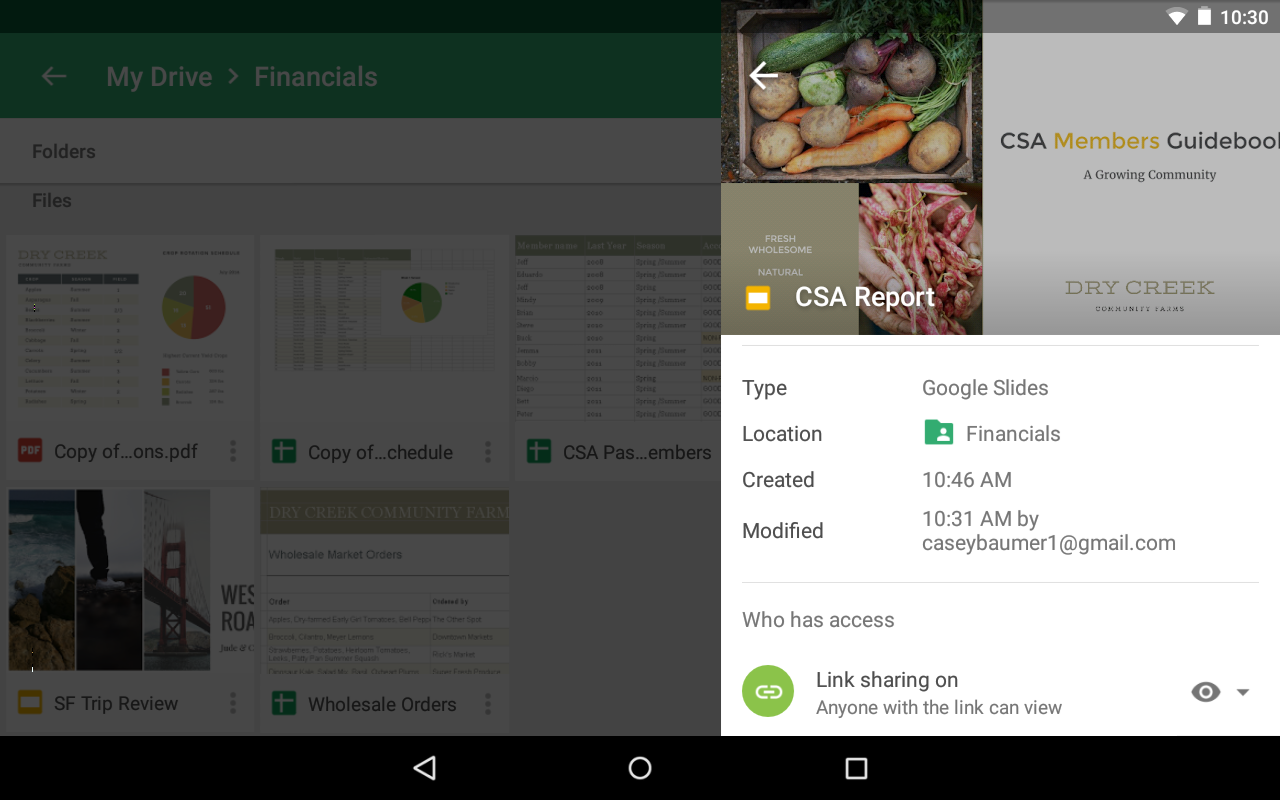Open the Financials folder icon in Location
The width and height of the screenshot is (1280, 800).
939,433
